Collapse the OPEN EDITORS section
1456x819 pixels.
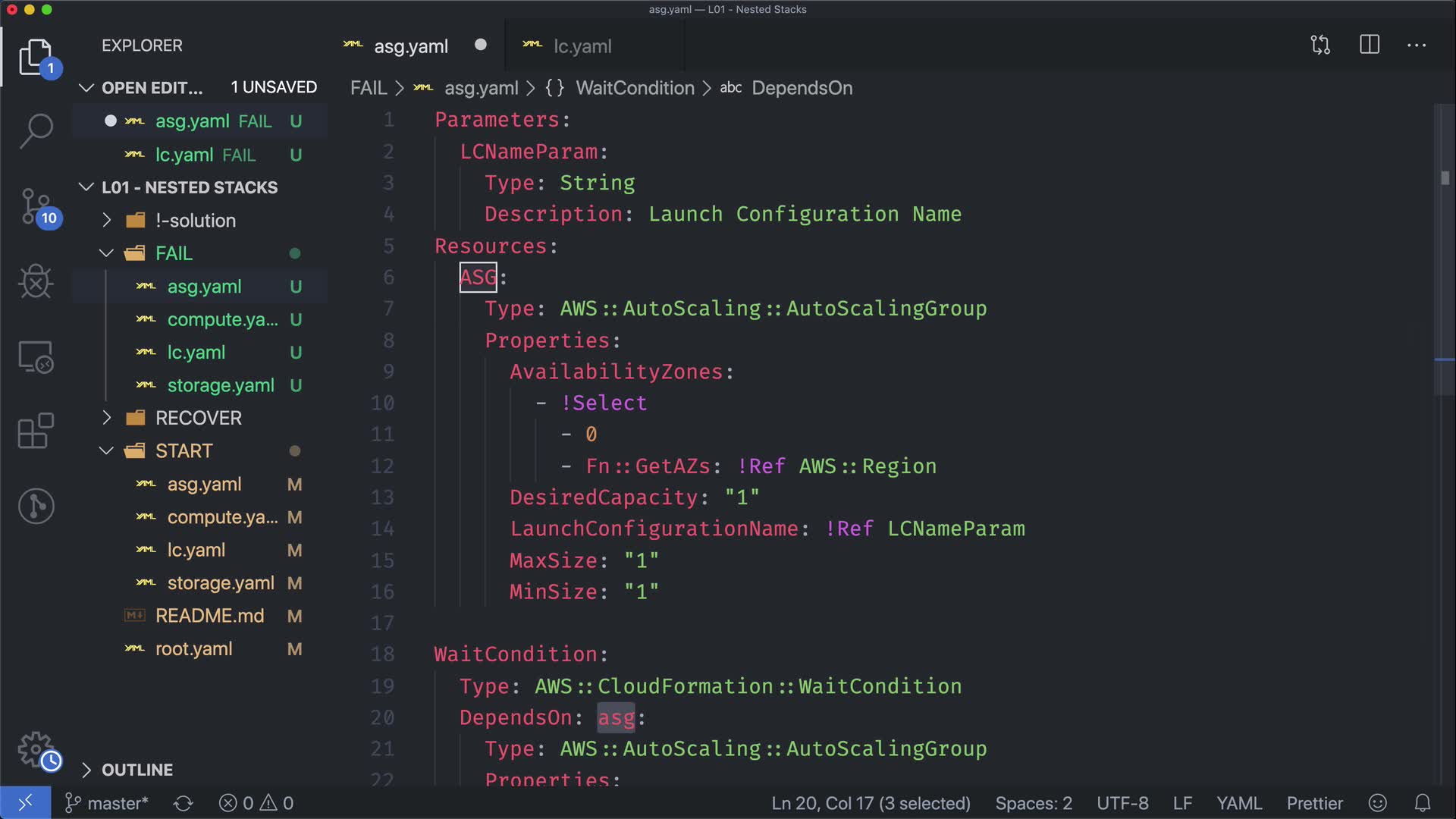click(152, 88)
